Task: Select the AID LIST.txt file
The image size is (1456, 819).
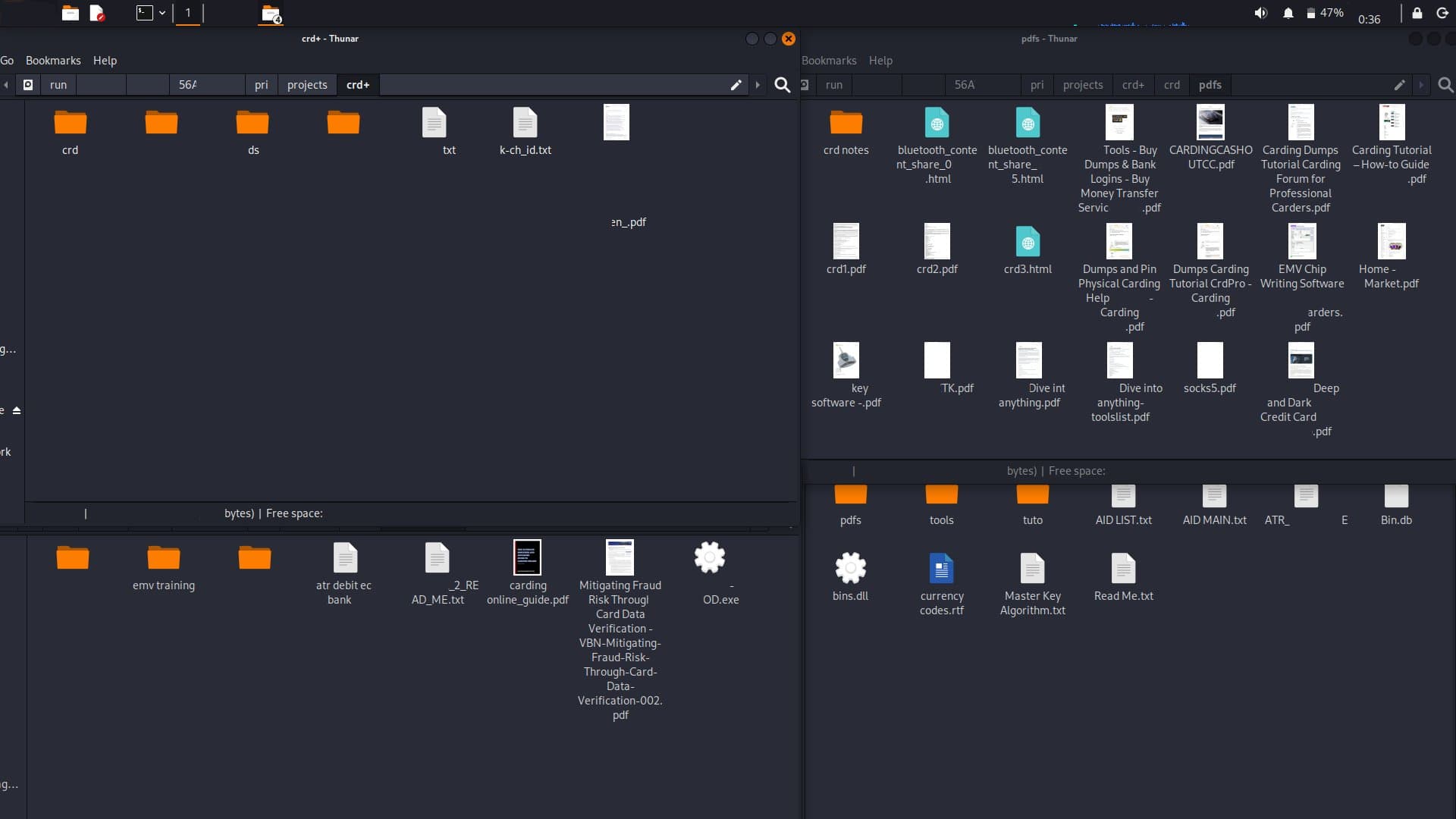Action: click(1123, 505)
